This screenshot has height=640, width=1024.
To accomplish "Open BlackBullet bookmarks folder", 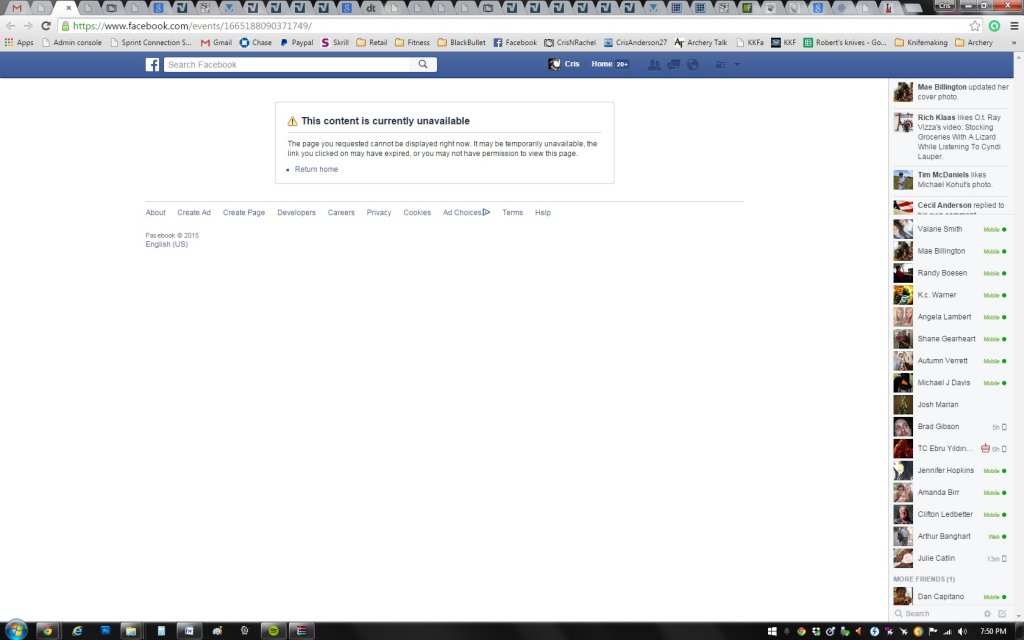I will coord(461,42).
